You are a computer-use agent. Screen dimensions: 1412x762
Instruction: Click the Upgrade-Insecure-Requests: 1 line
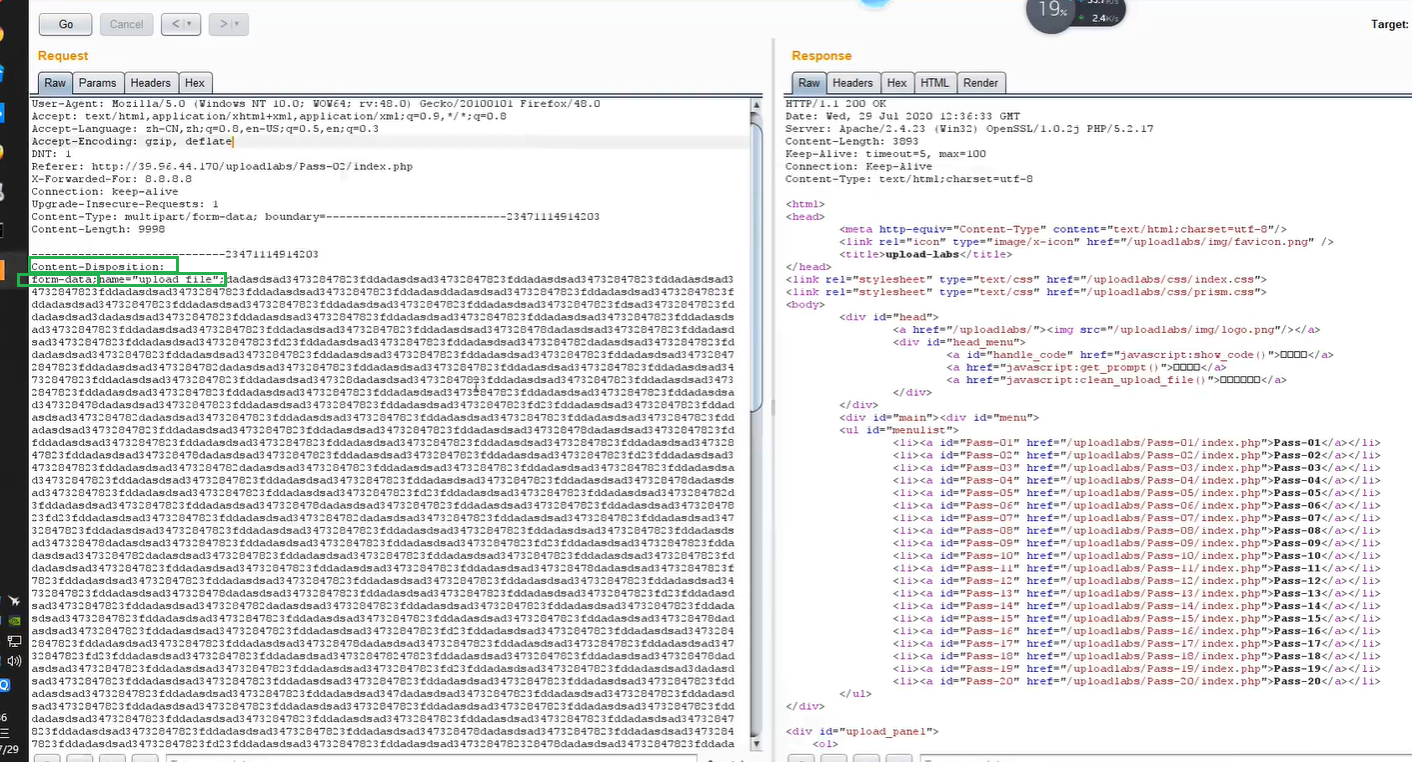pos(125,204)
